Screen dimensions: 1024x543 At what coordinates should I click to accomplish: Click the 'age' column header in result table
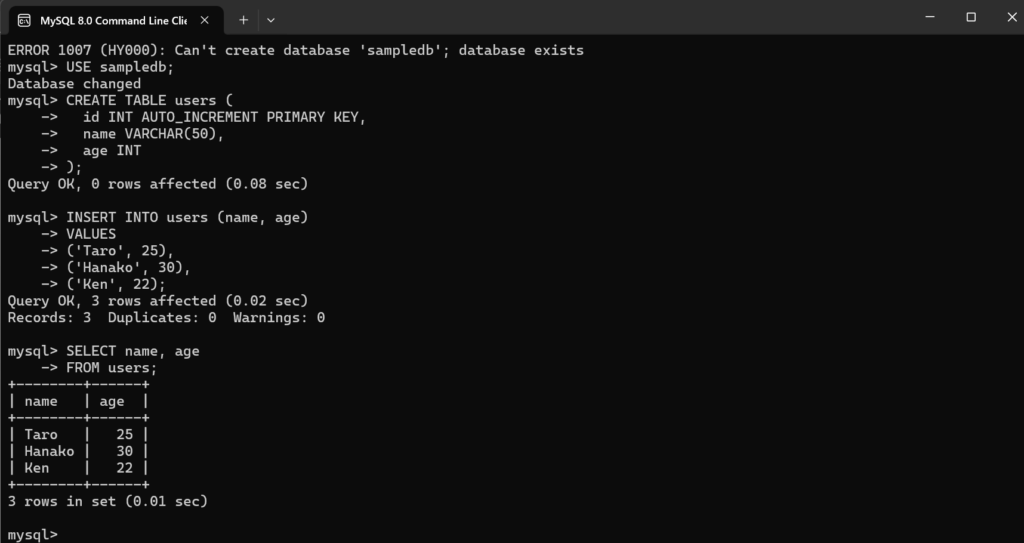click(112, 401)
